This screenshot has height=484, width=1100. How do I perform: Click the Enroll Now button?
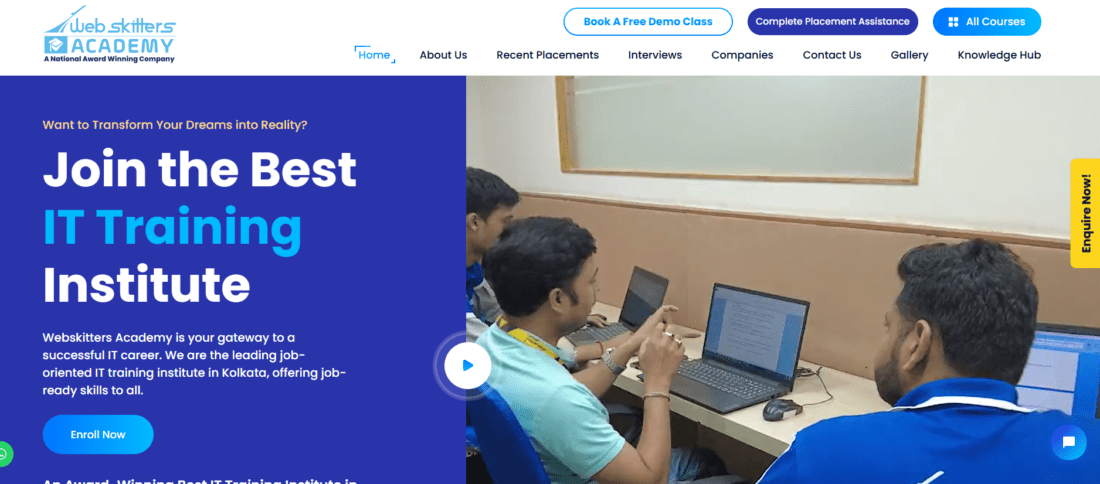coord(98,434)
